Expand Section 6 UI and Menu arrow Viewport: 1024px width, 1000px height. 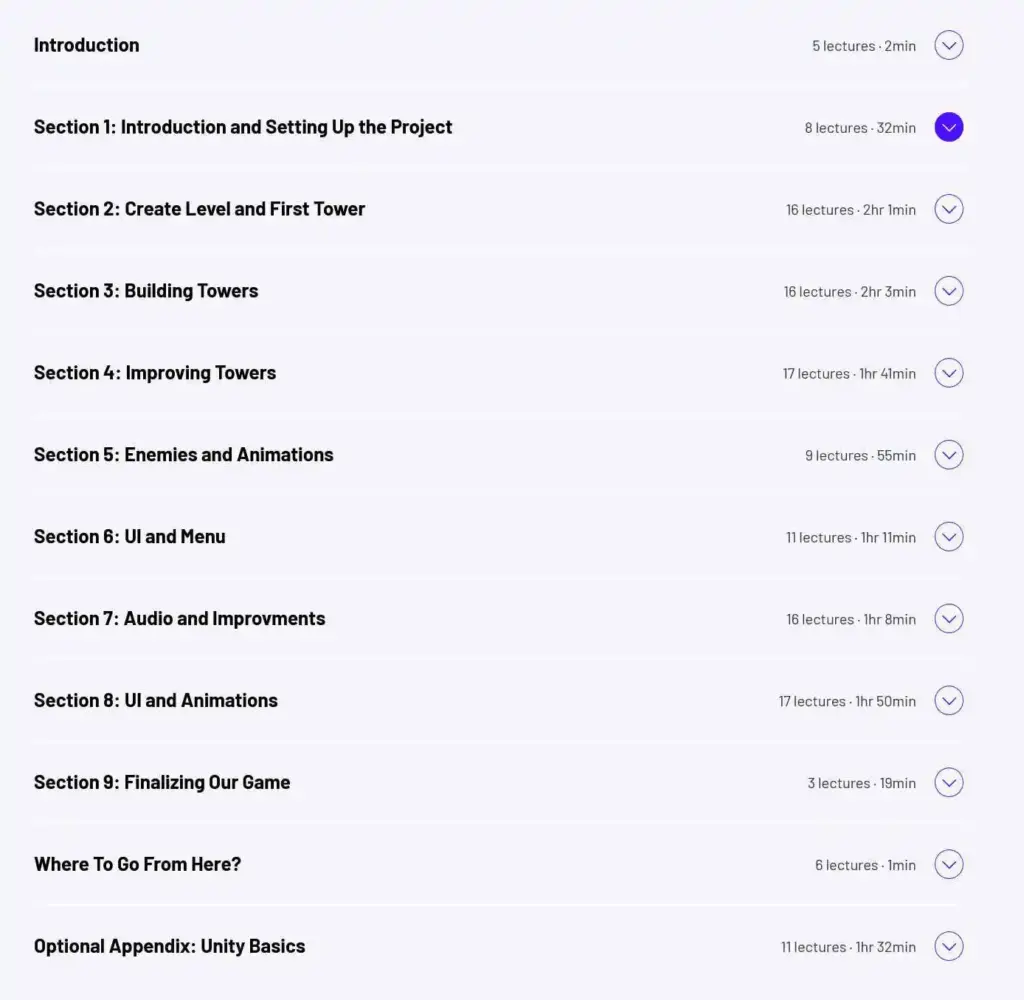coord(948,537)
